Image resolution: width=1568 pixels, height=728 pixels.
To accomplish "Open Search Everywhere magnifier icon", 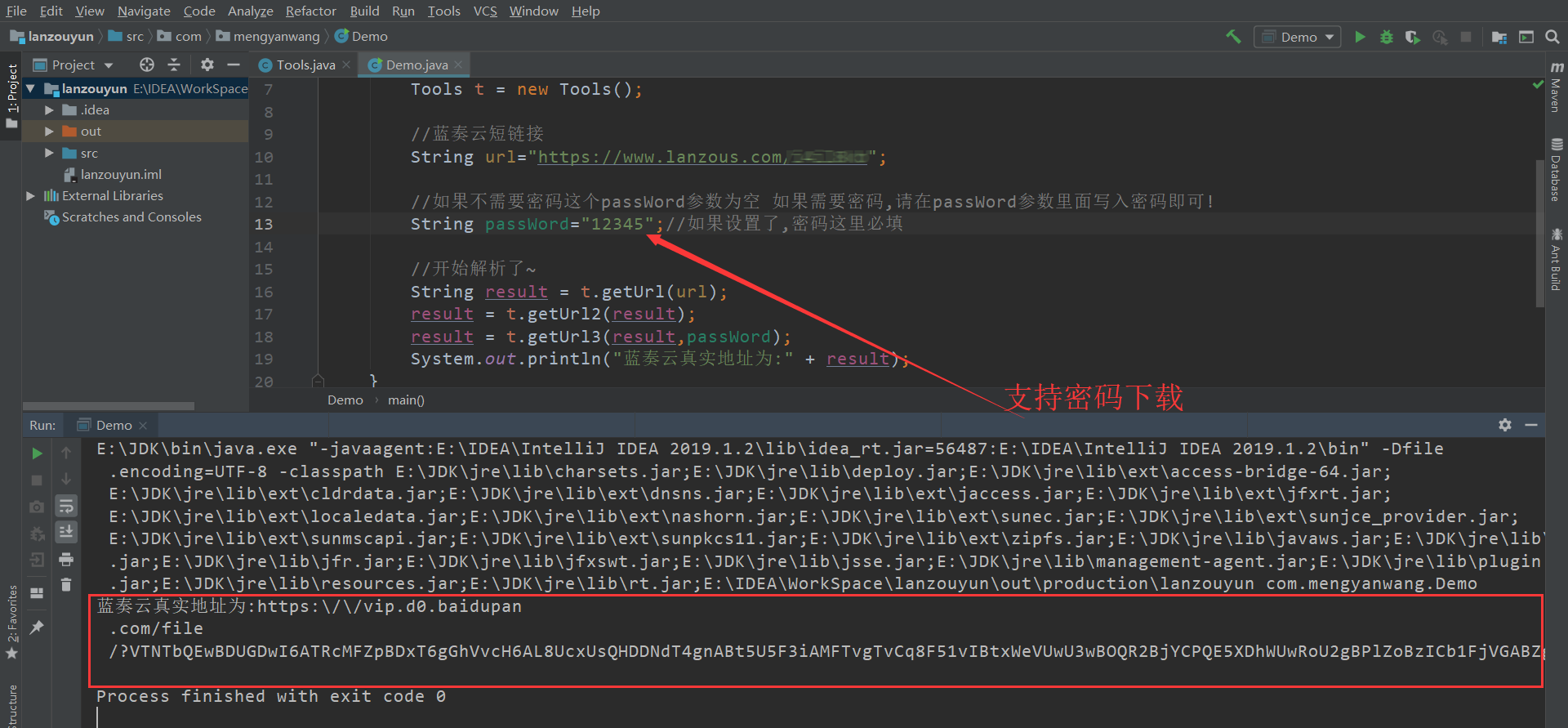I will 1552,37.
